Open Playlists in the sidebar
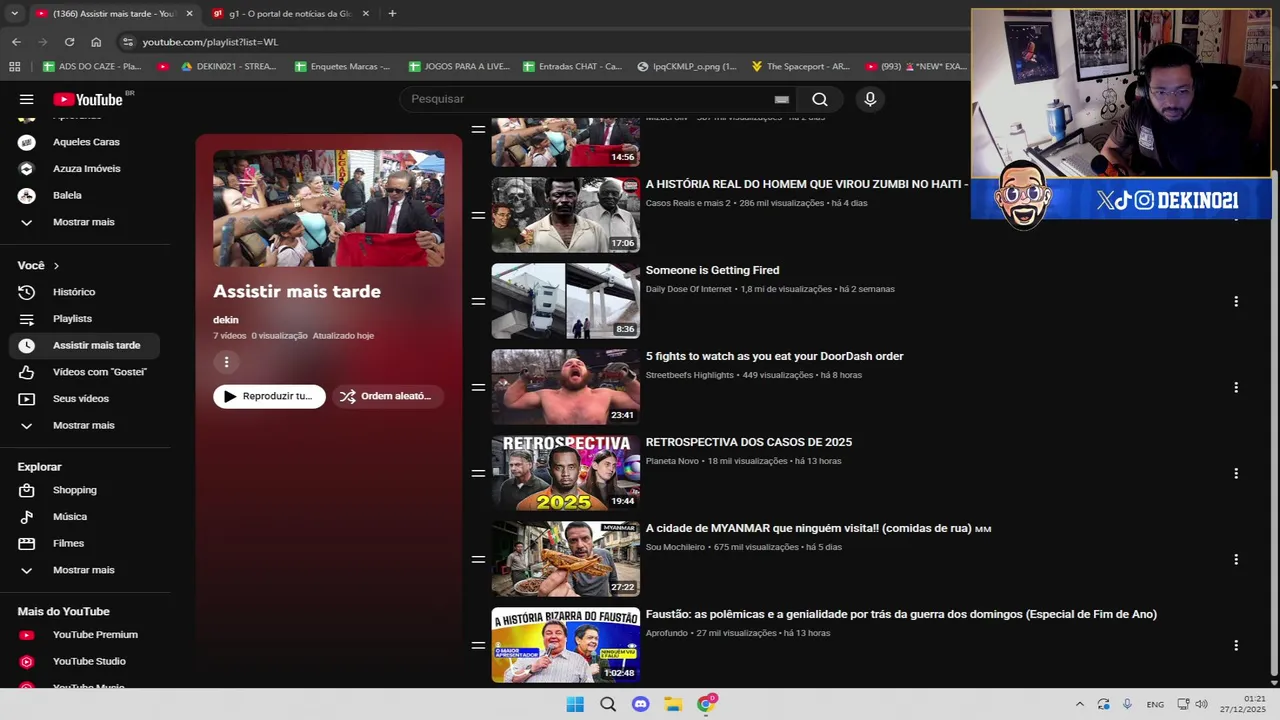The height and width of the screenshot is (720, 1280). tap(85, 319)
